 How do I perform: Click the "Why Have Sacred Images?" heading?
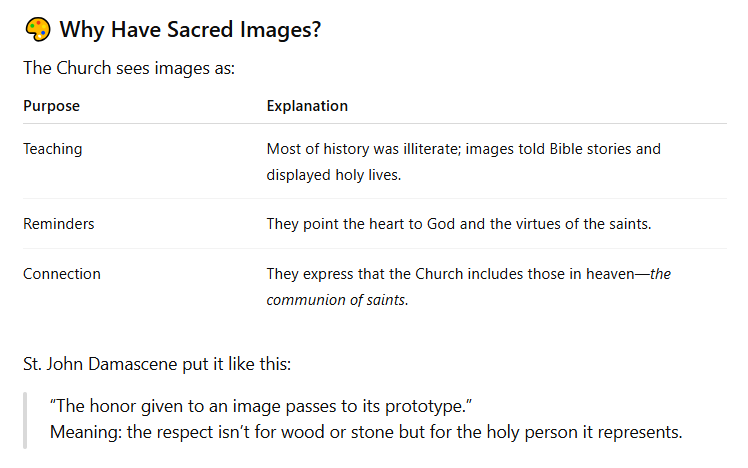pos(190,29)
